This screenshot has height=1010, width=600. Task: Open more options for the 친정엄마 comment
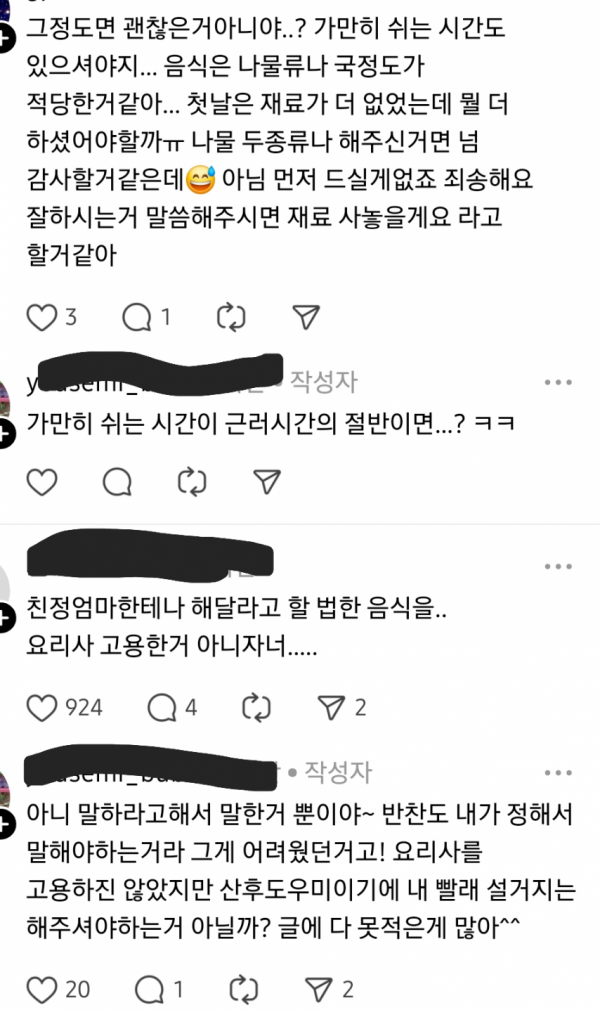[557, 567]
